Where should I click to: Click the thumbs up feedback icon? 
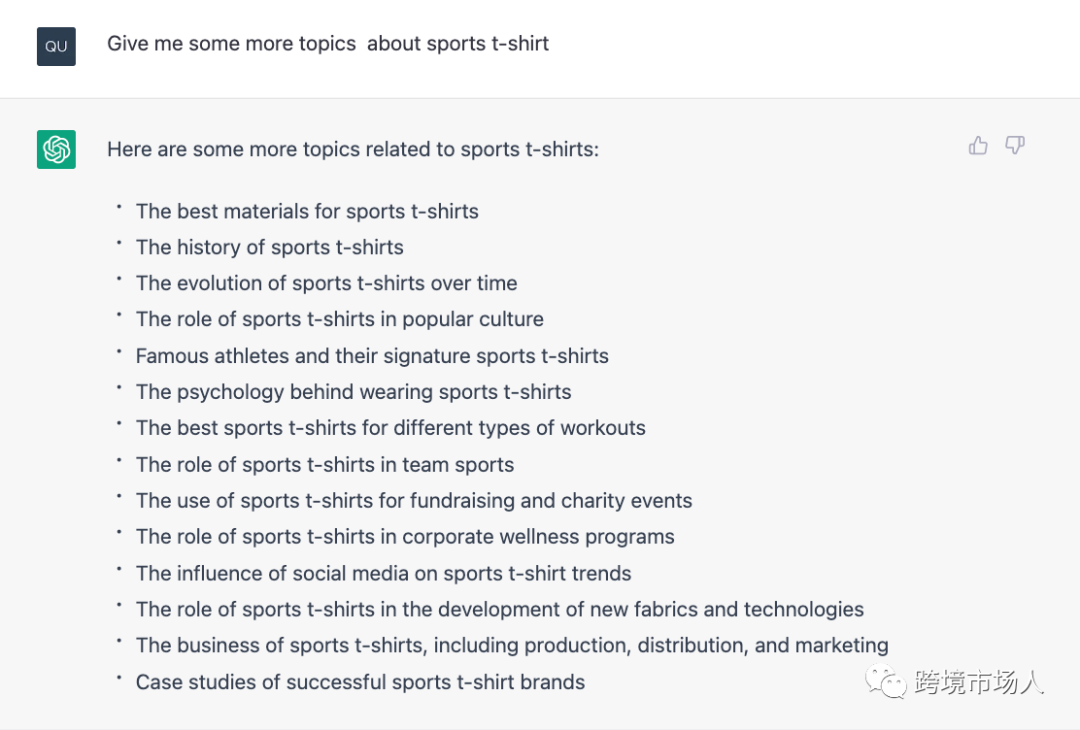point(978,146)
